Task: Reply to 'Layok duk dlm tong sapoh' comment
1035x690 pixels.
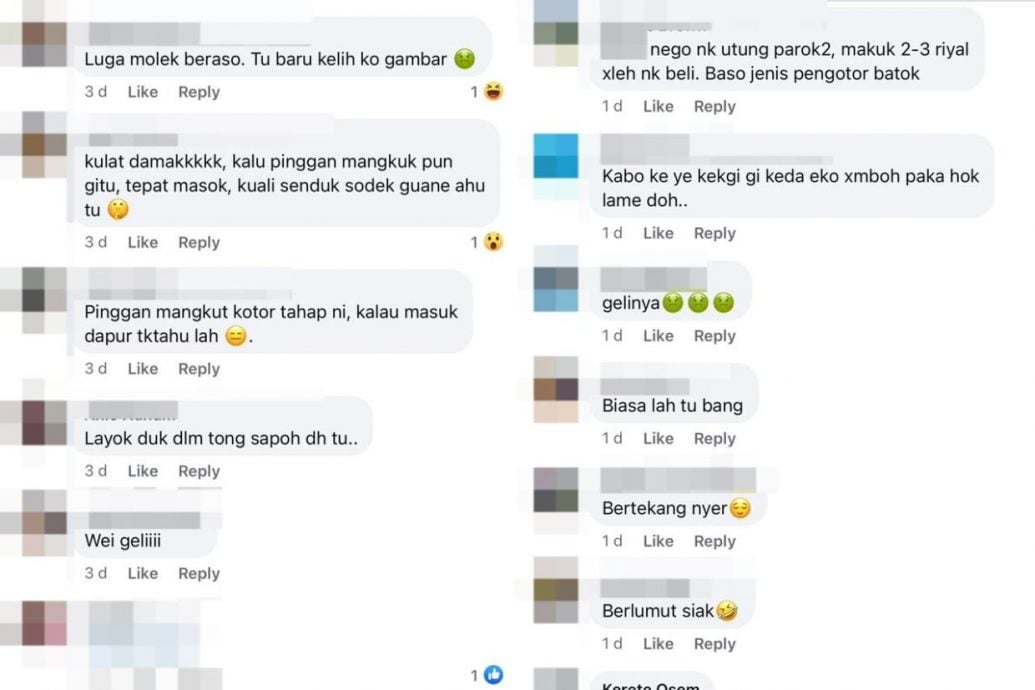Action: coord(199,471)
